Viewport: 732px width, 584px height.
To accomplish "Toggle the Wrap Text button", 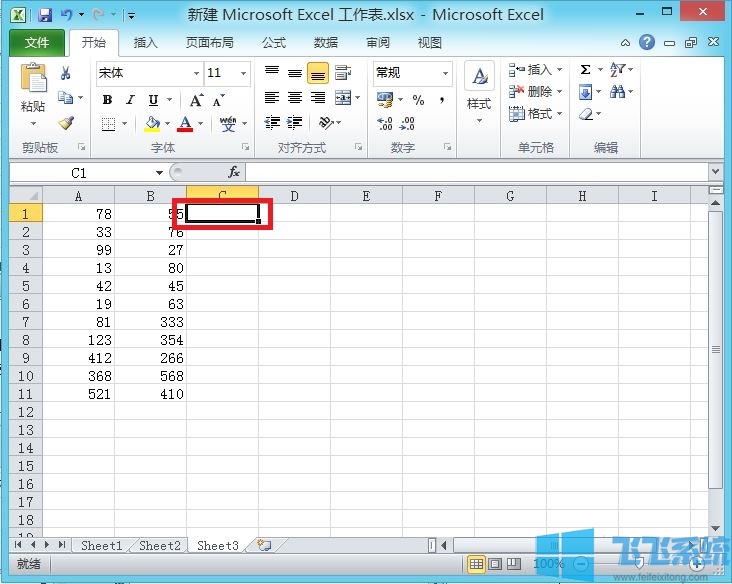I will pos(343,73).
